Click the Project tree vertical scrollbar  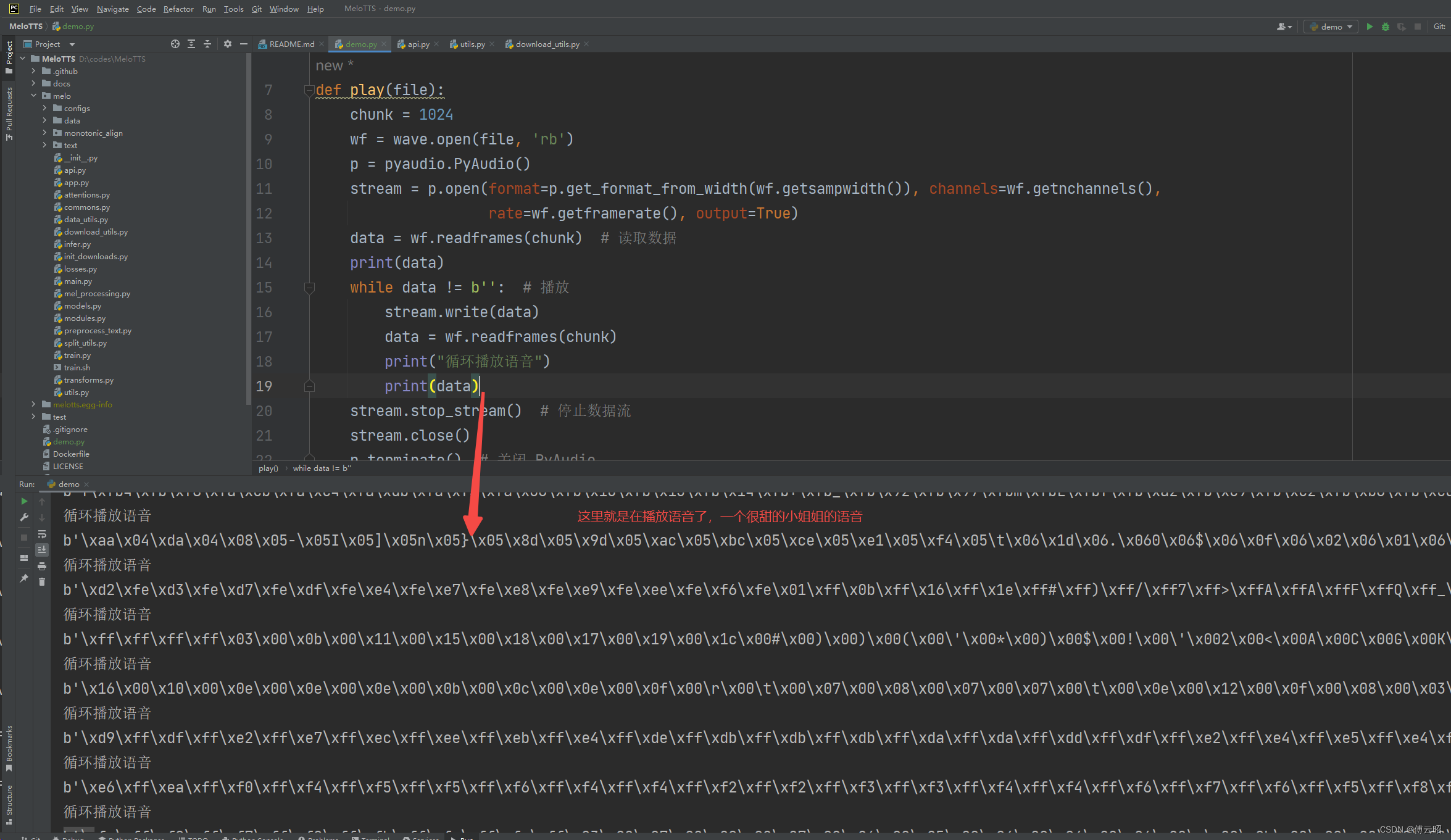(248, 228)
